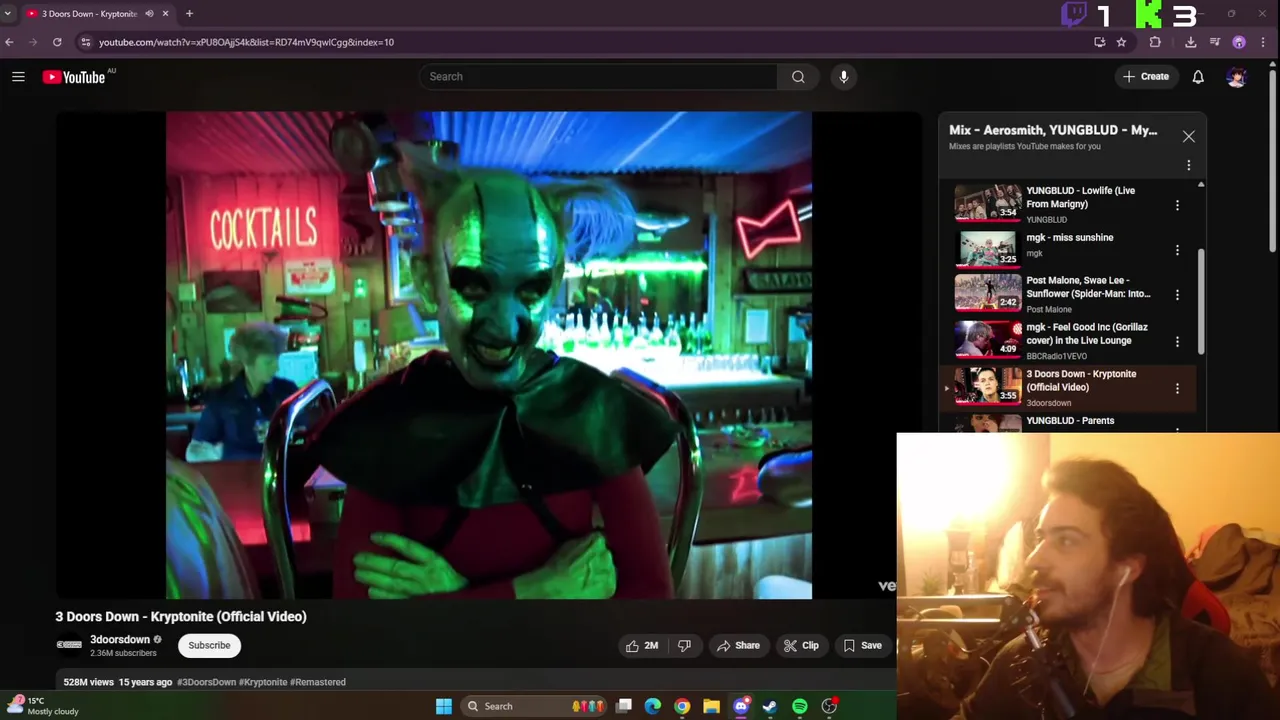Subscribe to the 3doorsdown channel
1280x720 pixels.
click(x=210, y=646)
